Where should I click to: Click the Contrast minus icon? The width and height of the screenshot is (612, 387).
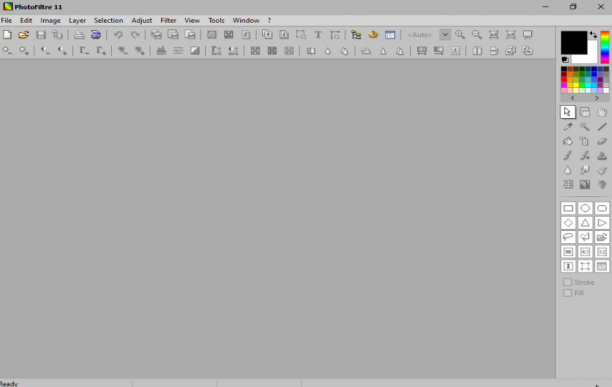coord(45,51)
